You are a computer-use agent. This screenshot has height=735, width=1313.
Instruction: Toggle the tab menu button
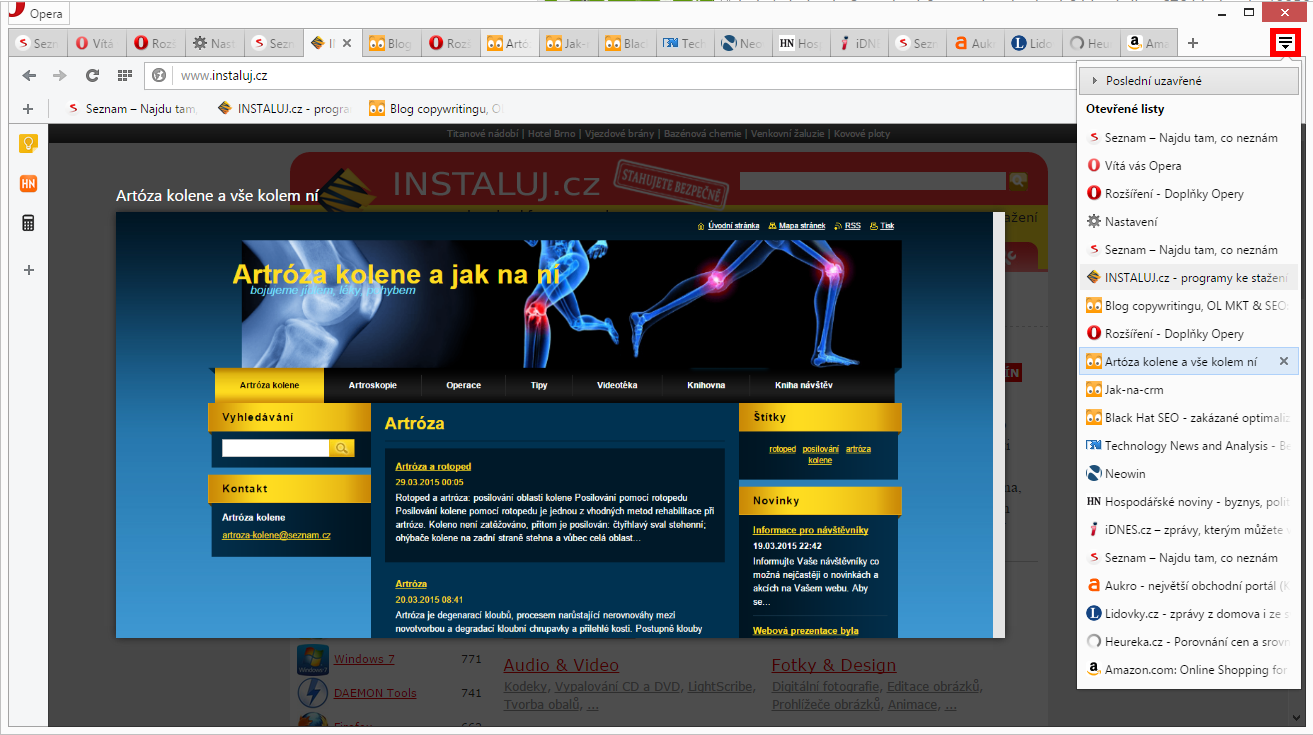click(1285, 43)
